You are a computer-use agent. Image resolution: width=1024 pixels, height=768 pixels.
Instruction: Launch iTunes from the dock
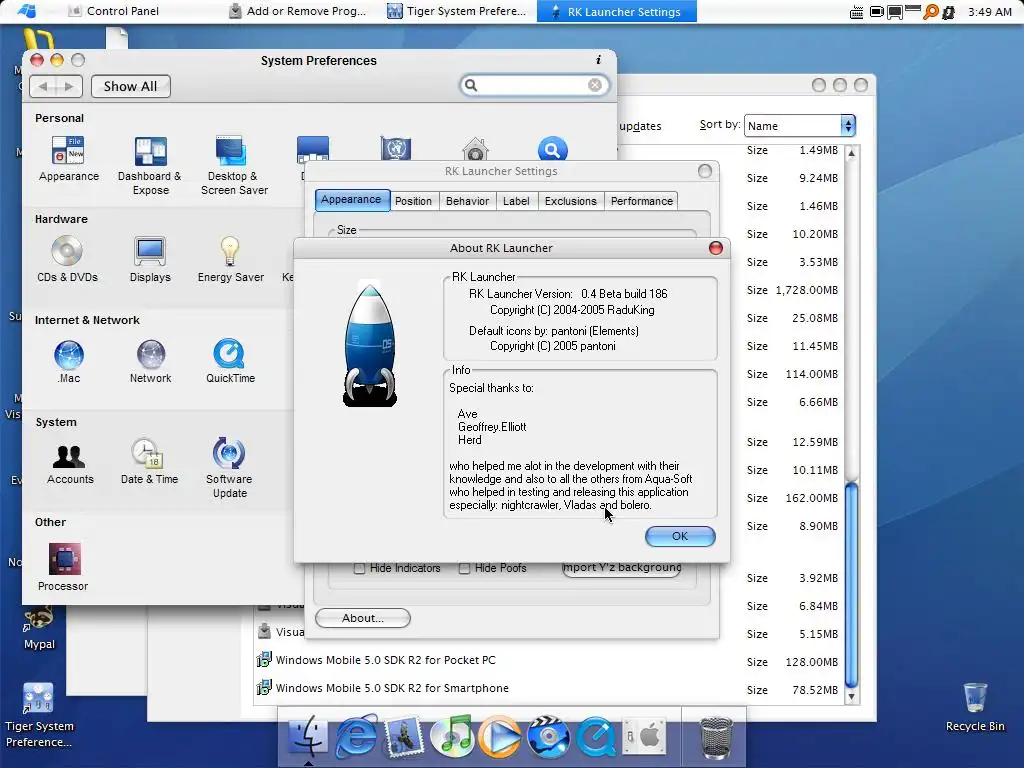pos(452,736)
